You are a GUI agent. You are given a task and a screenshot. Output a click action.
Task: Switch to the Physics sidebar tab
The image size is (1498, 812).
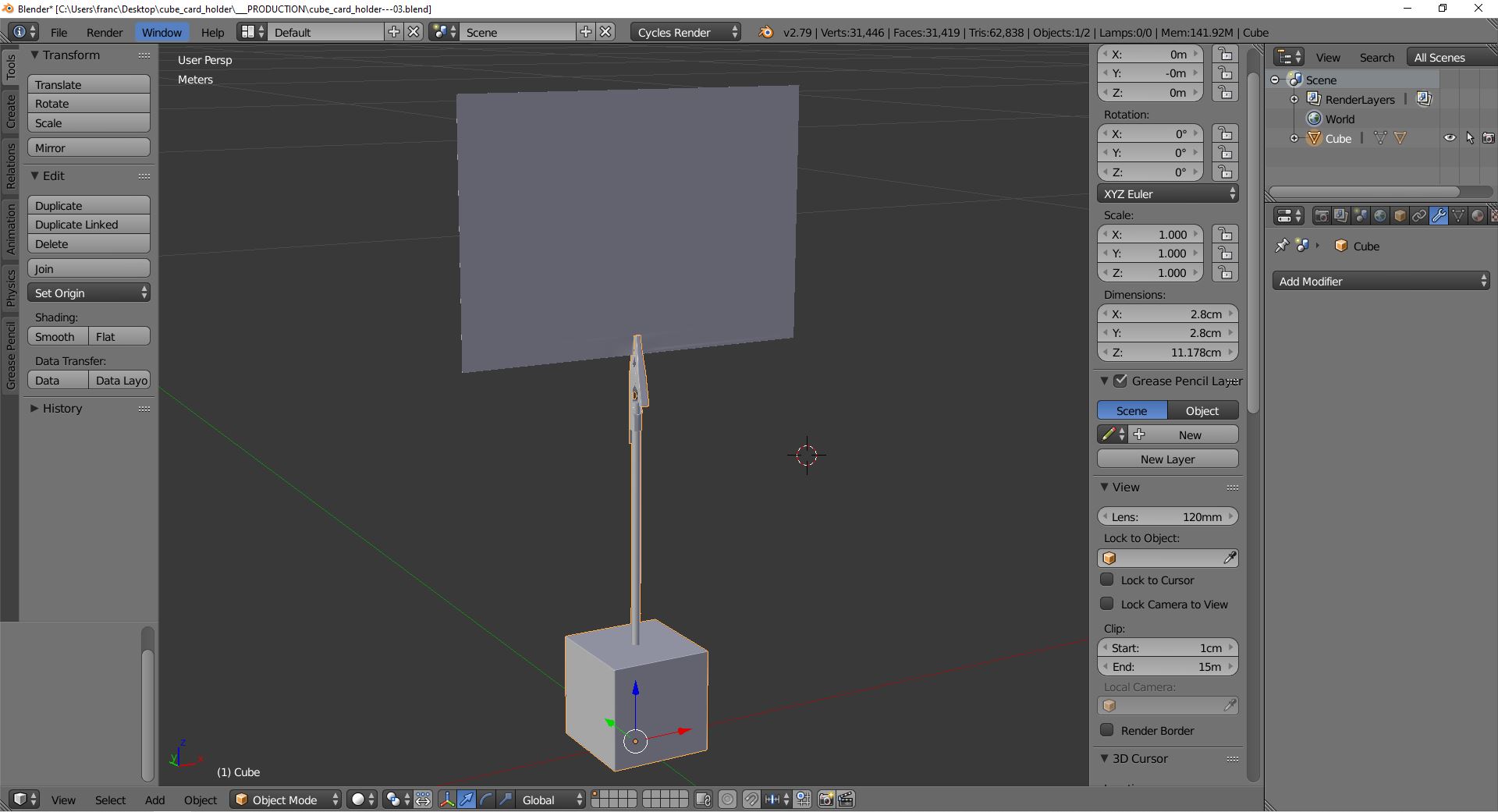point(10,288)
